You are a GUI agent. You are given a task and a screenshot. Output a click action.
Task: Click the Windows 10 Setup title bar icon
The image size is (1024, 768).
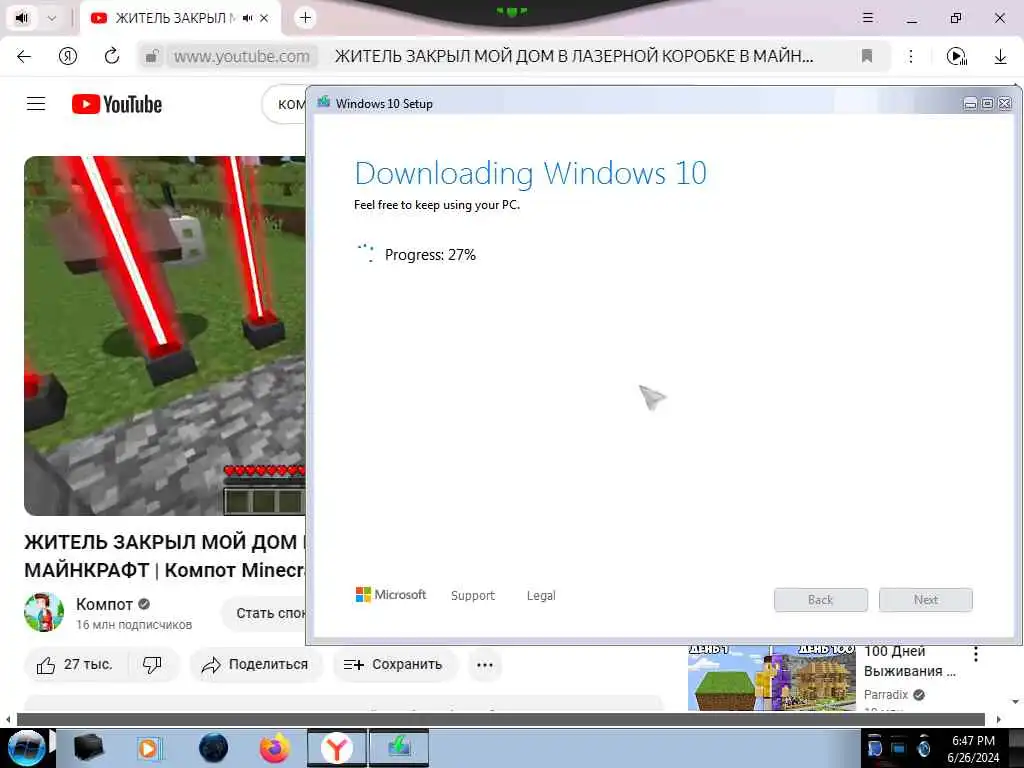click(323, 103)
